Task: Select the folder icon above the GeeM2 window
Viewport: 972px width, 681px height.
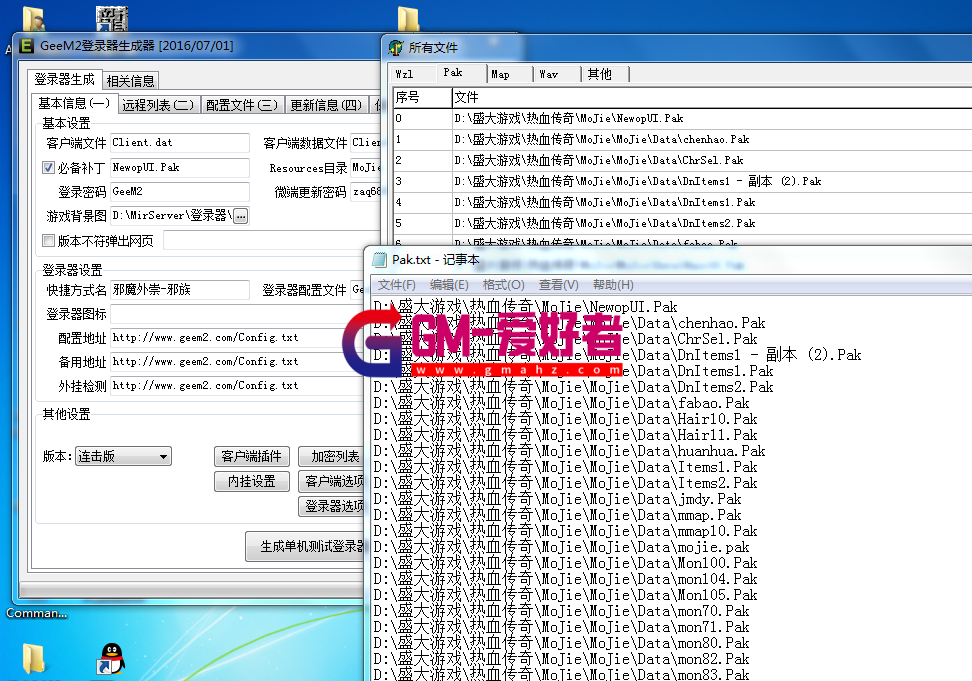Action: tap(33, 19)
